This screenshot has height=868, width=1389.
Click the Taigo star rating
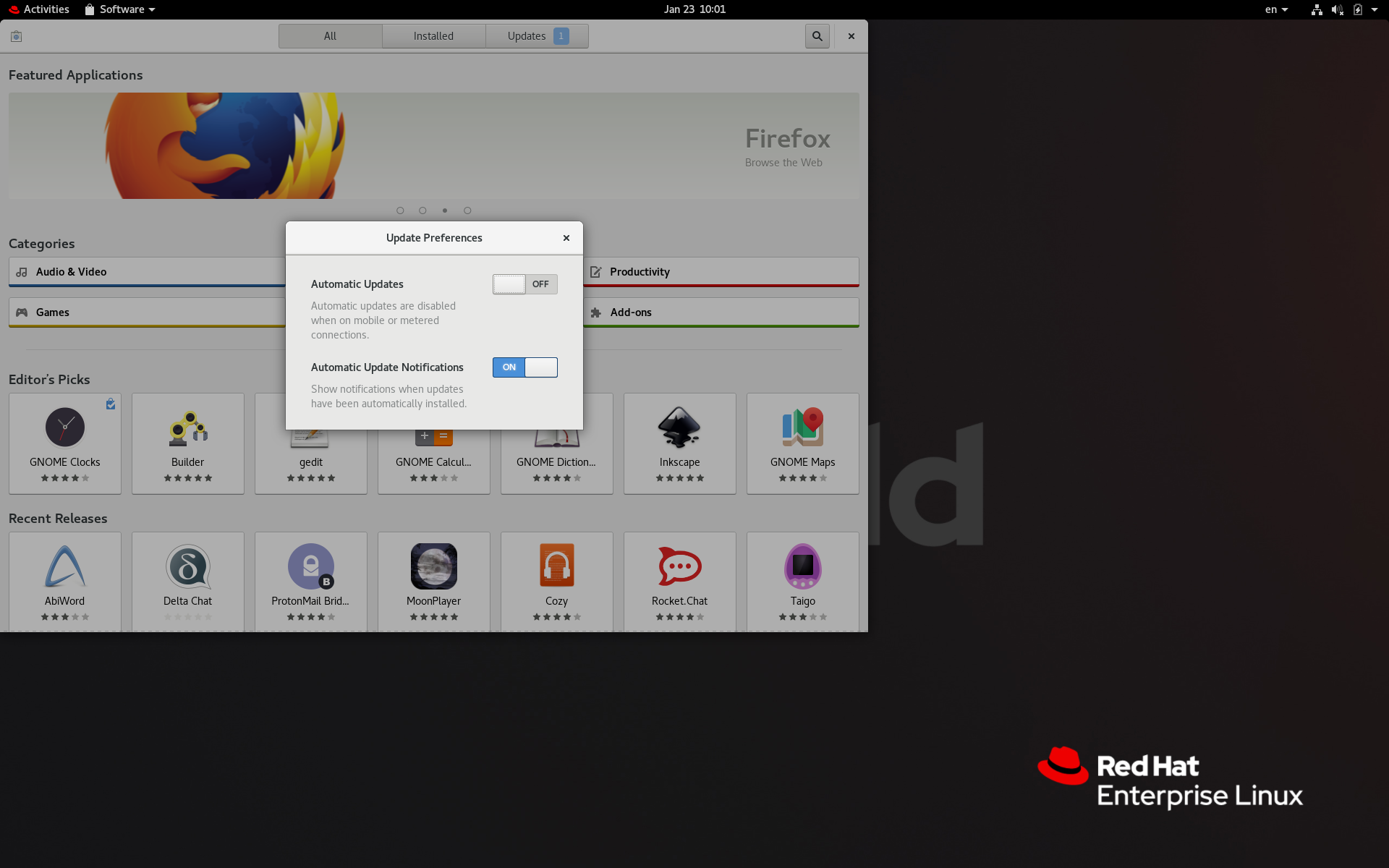click(803, 617)
